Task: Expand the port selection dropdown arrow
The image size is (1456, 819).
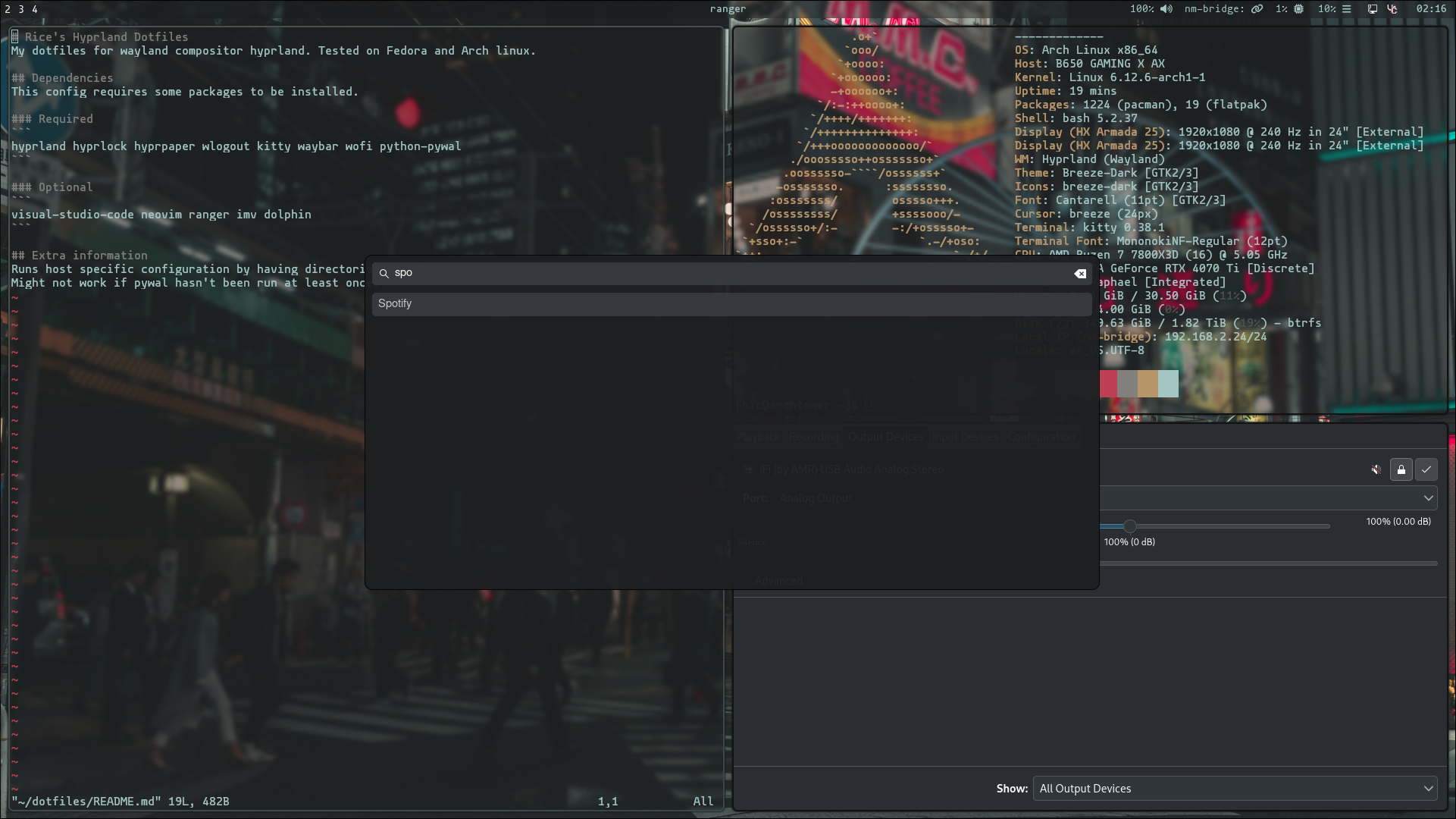Action: 1428,498
